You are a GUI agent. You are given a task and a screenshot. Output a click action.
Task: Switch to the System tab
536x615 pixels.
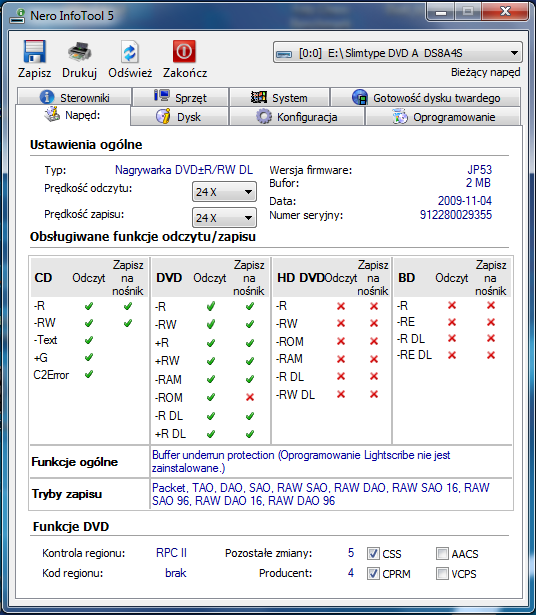coord(279,97)
